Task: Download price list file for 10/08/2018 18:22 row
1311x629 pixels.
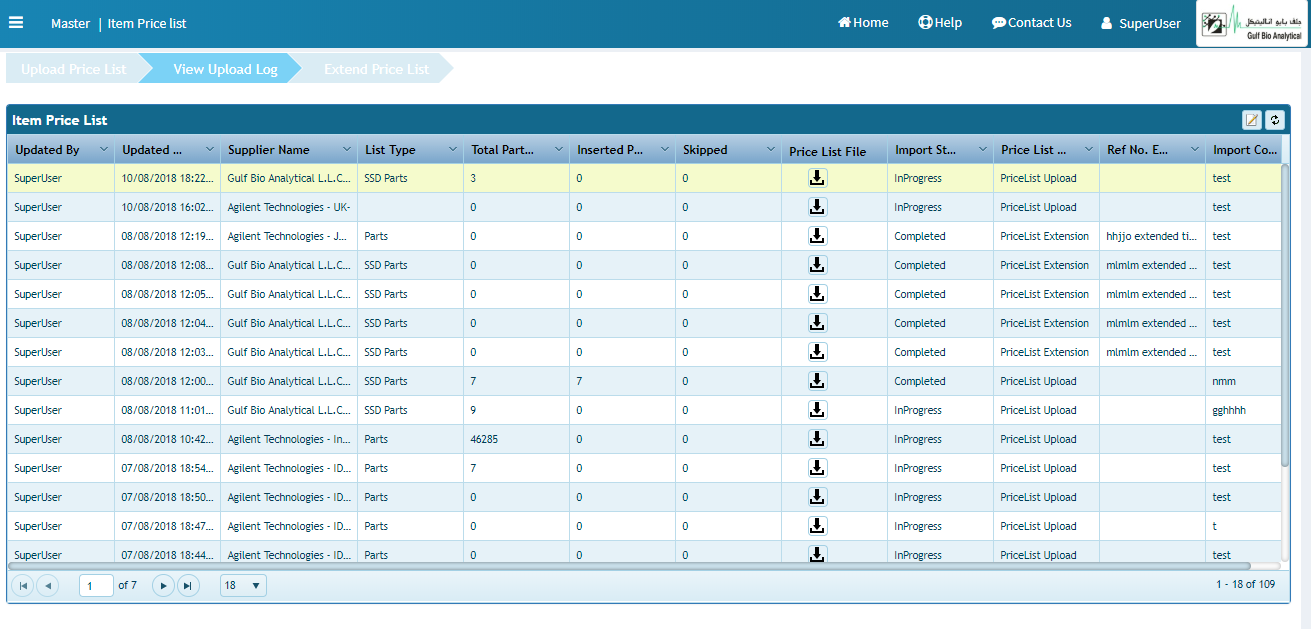Action: click(817, 178)
